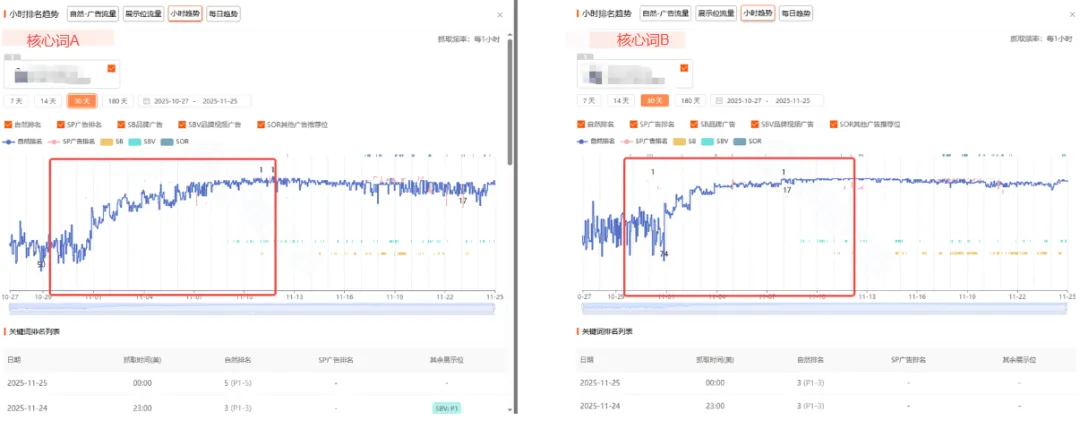
Task: Choose 180天 range in 核心词A panel
Action: point(118,101)
